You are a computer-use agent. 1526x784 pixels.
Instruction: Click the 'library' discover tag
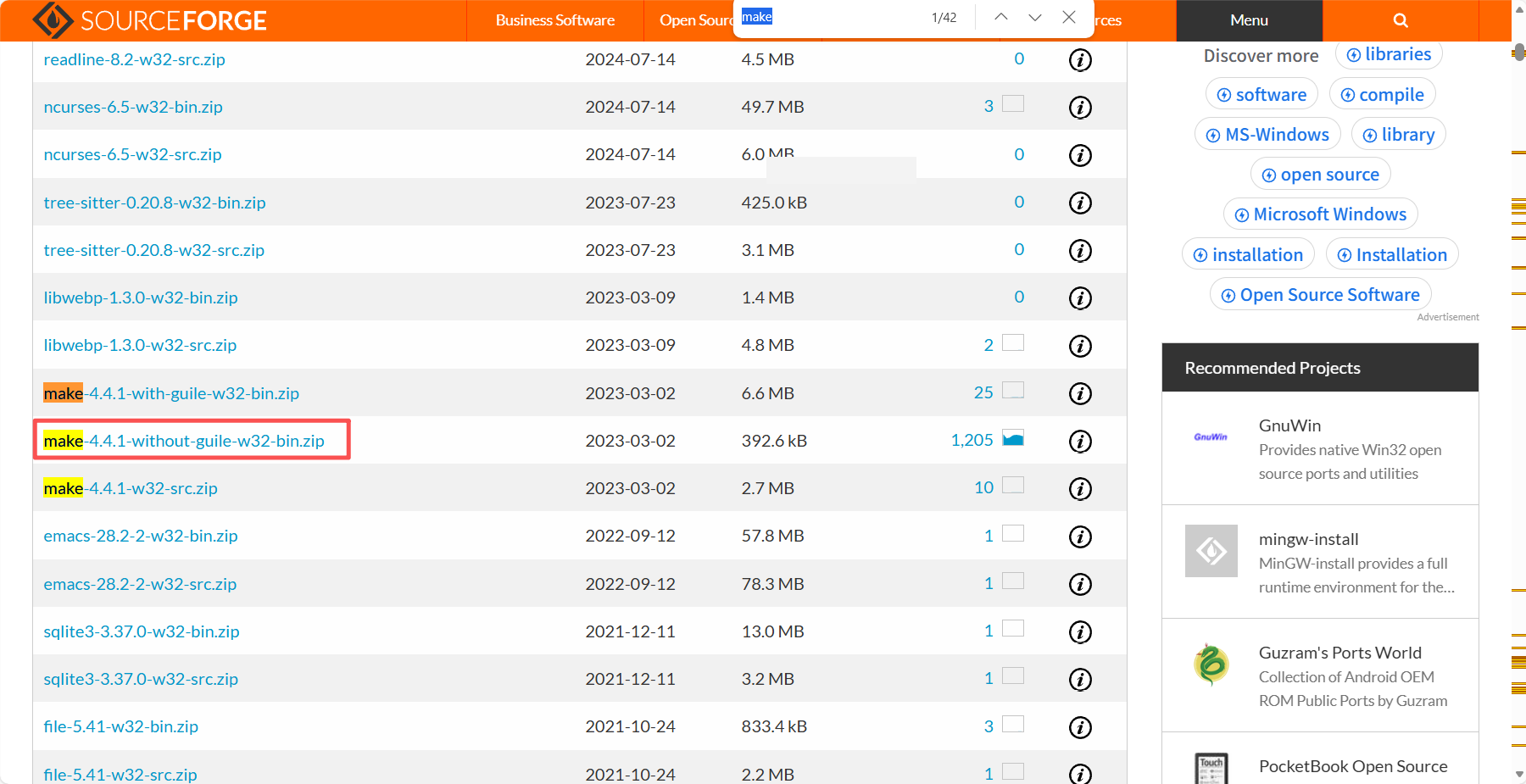click(1398, 134)
